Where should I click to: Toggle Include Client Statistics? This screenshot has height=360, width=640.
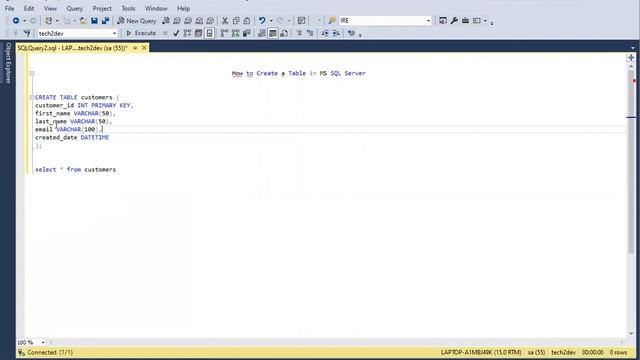pyautogui.click(x=247, y=33)
